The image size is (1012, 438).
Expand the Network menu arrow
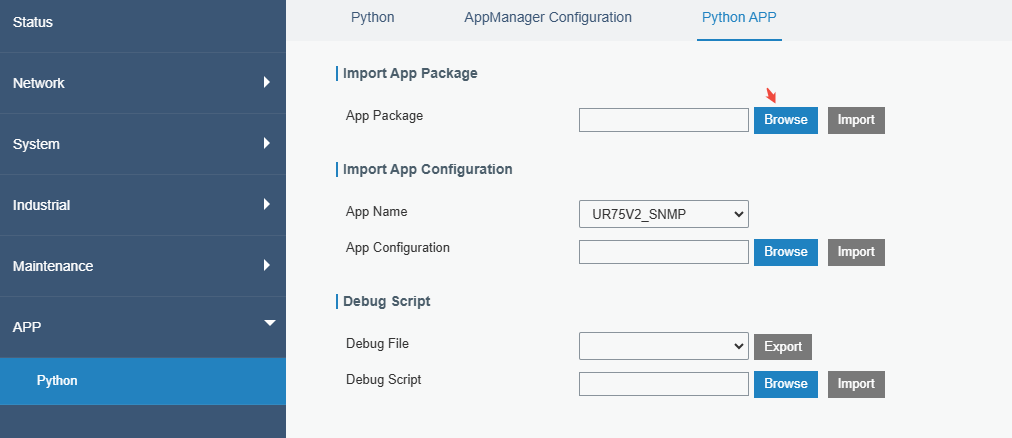(267, 82)
